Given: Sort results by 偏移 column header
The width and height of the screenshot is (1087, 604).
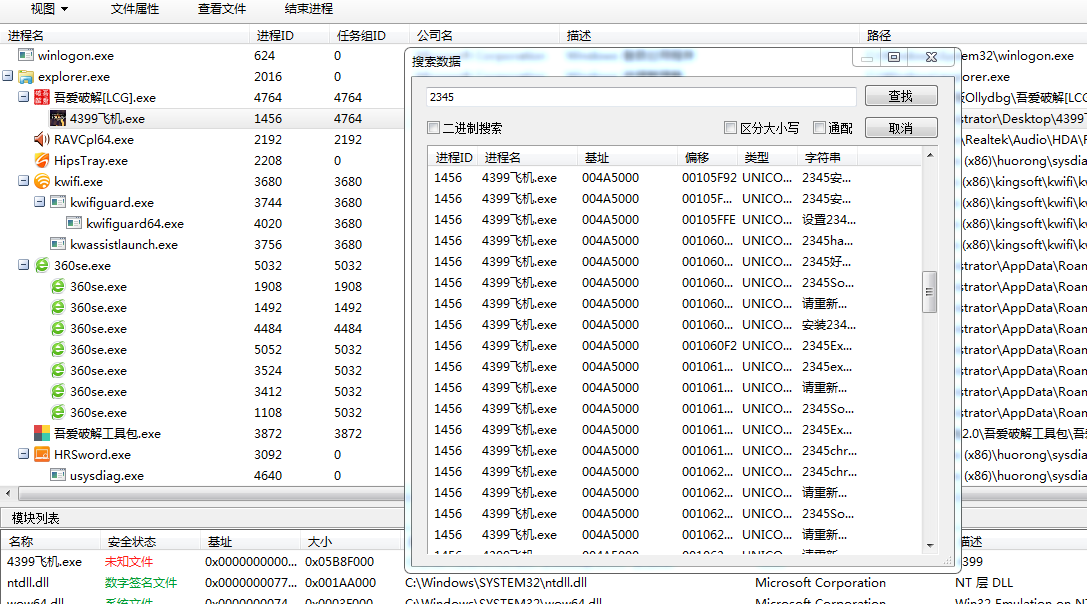Looking at the screenshot, I should pos(707,157).
